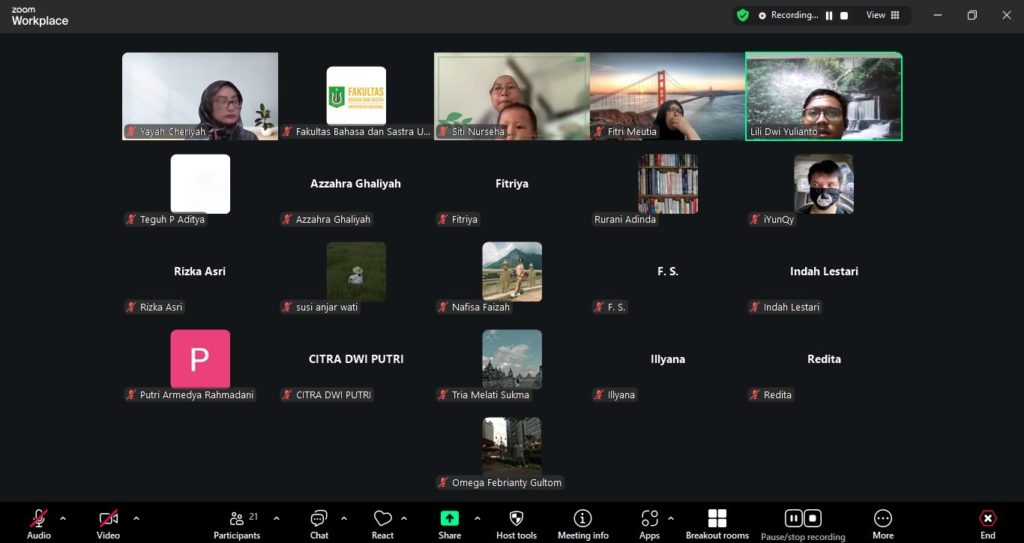Pause the recording in top bar
This screenshot has width=1024, height=543.
coord(829,15)
